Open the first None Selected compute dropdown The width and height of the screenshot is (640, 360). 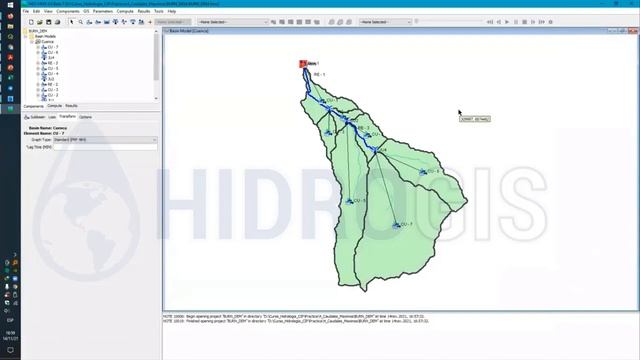pyautogui.click(x=233, y=22)
